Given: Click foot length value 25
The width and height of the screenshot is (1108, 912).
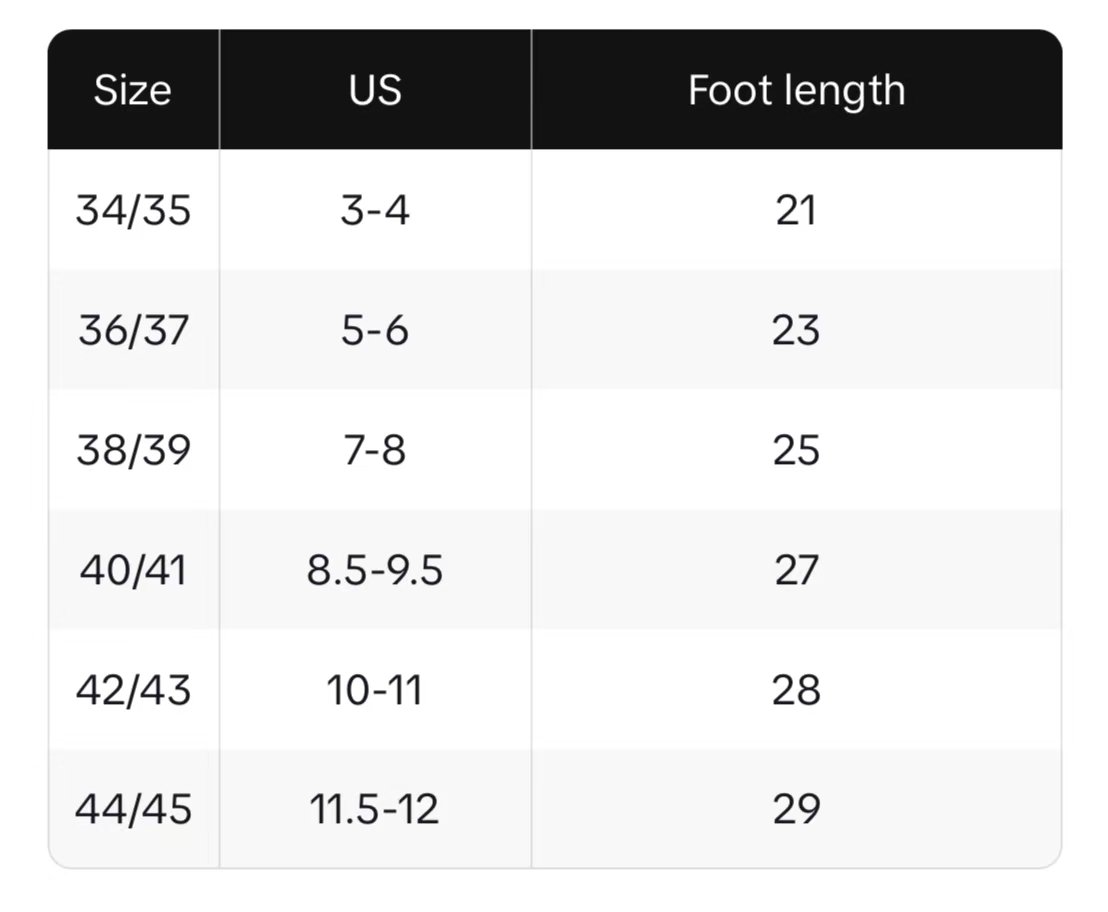Looking at the screenshot, I should point(796,451).
